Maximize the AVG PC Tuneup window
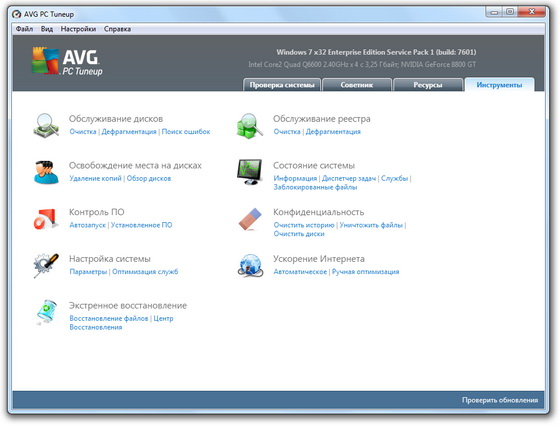Image resolution: width=560 pixels, height=426 pixels. pyautogui.click(x=510, y=12)
